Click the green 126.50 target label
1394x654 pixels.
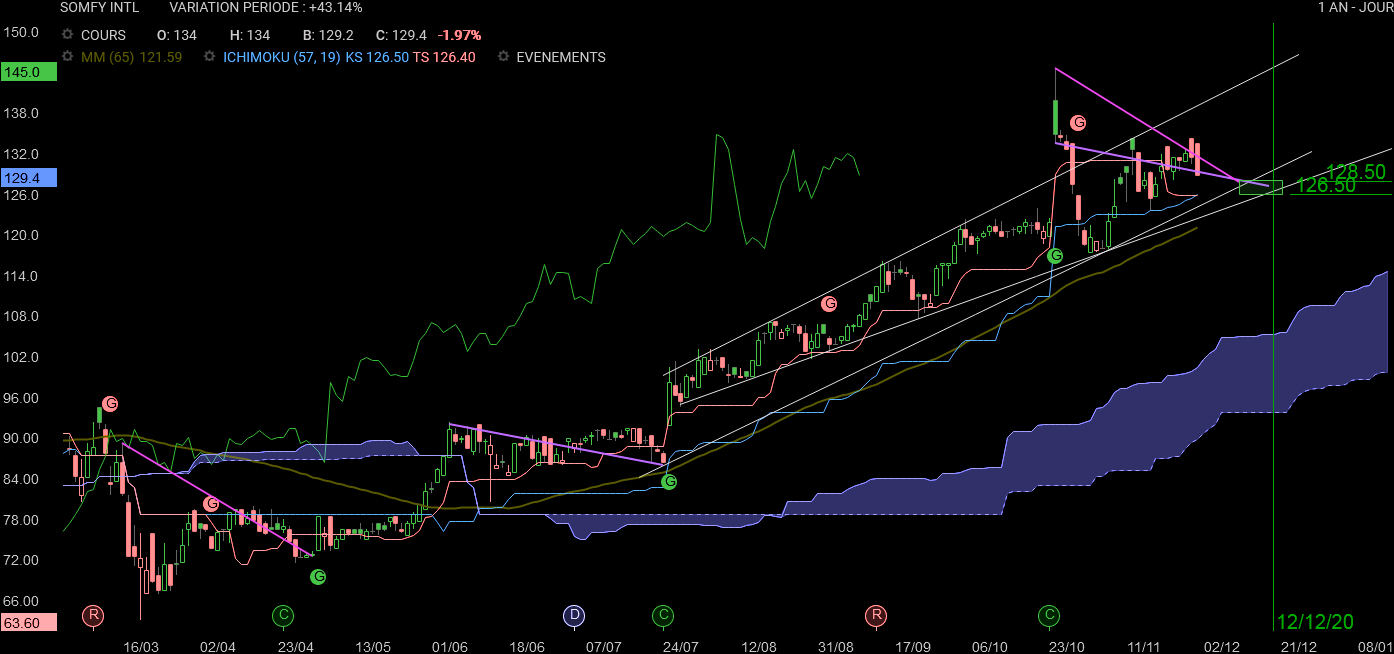(x=1326, y=185)
